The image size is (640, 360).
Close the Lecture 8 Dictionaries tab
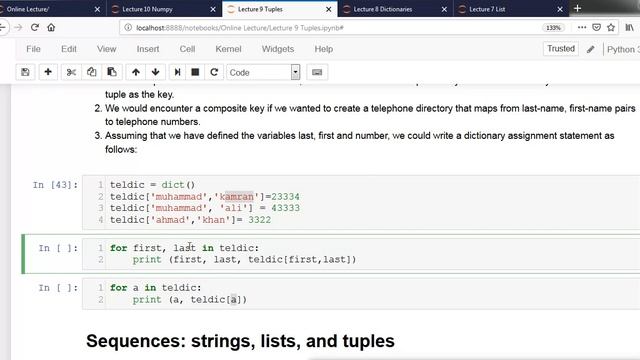pyautogui.click(x=444, y=9)
